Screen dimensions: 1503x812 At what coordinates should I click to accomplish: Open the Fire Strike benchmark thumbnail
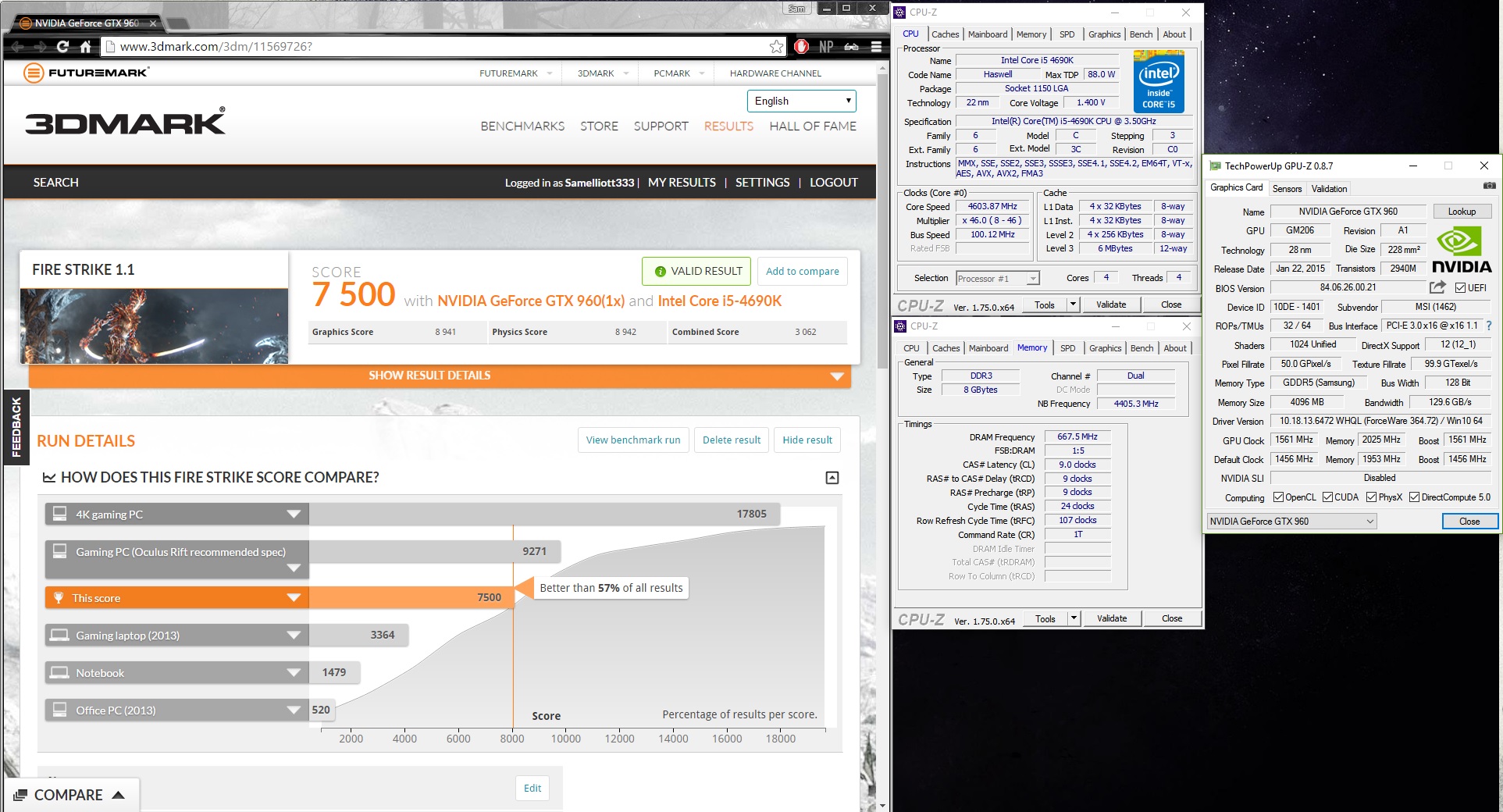pyautogui.click(x=154, y=326)
